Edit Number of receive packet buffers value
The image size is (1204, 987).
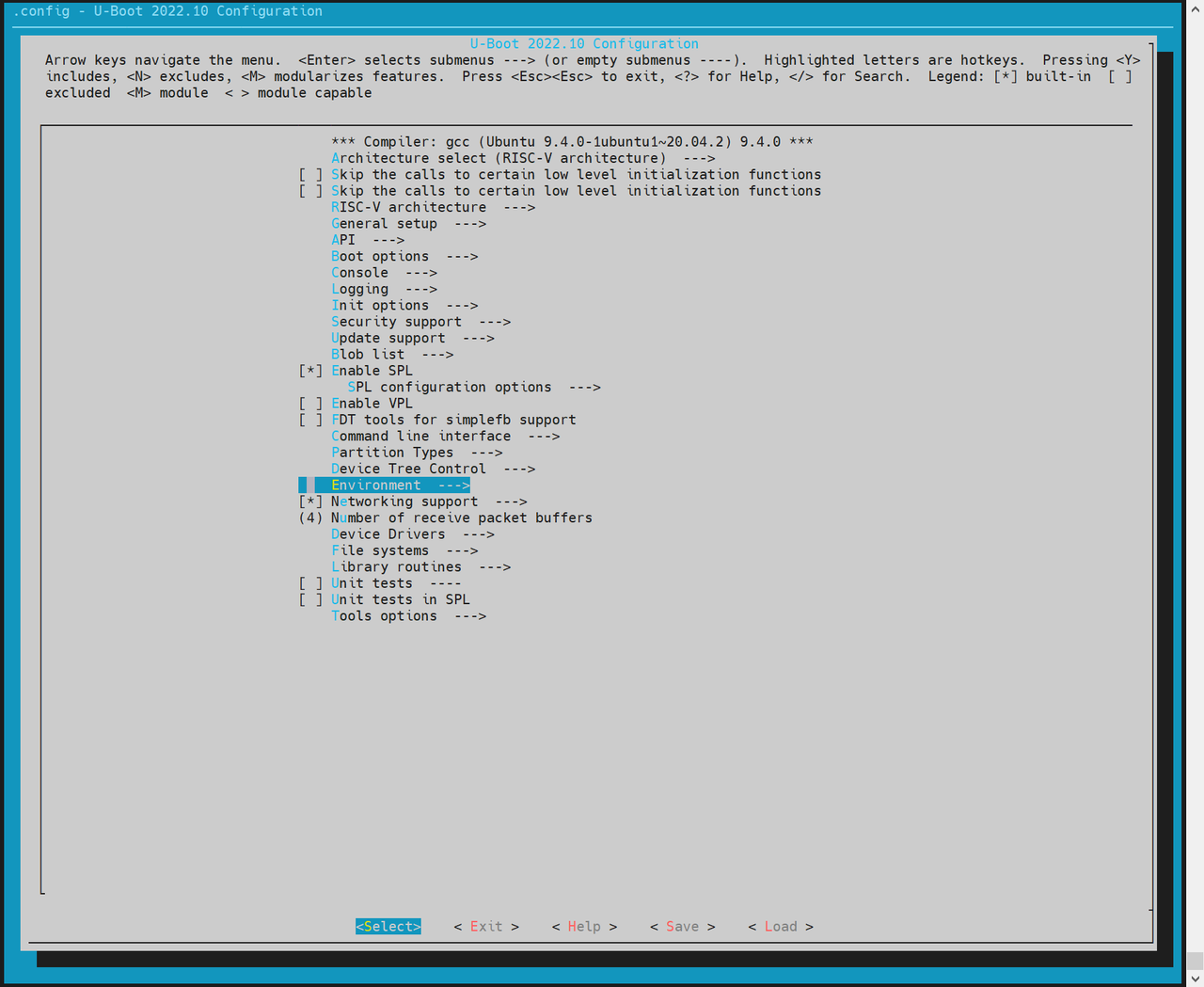(311, 517)
